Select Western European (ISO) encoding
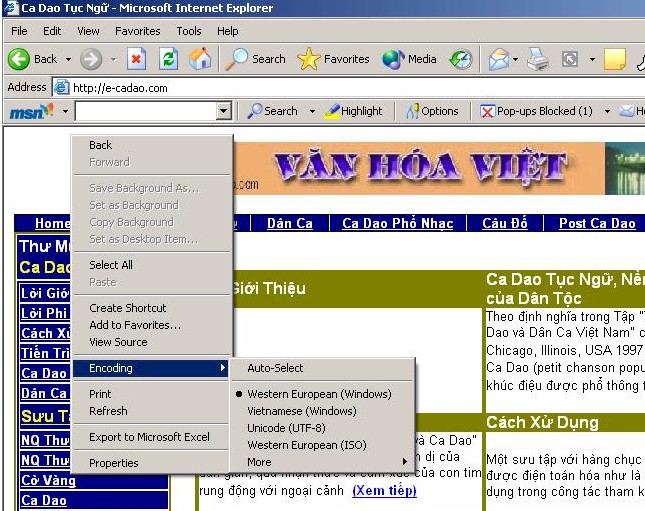Viewport: 645px width, 511px height. 322,445
